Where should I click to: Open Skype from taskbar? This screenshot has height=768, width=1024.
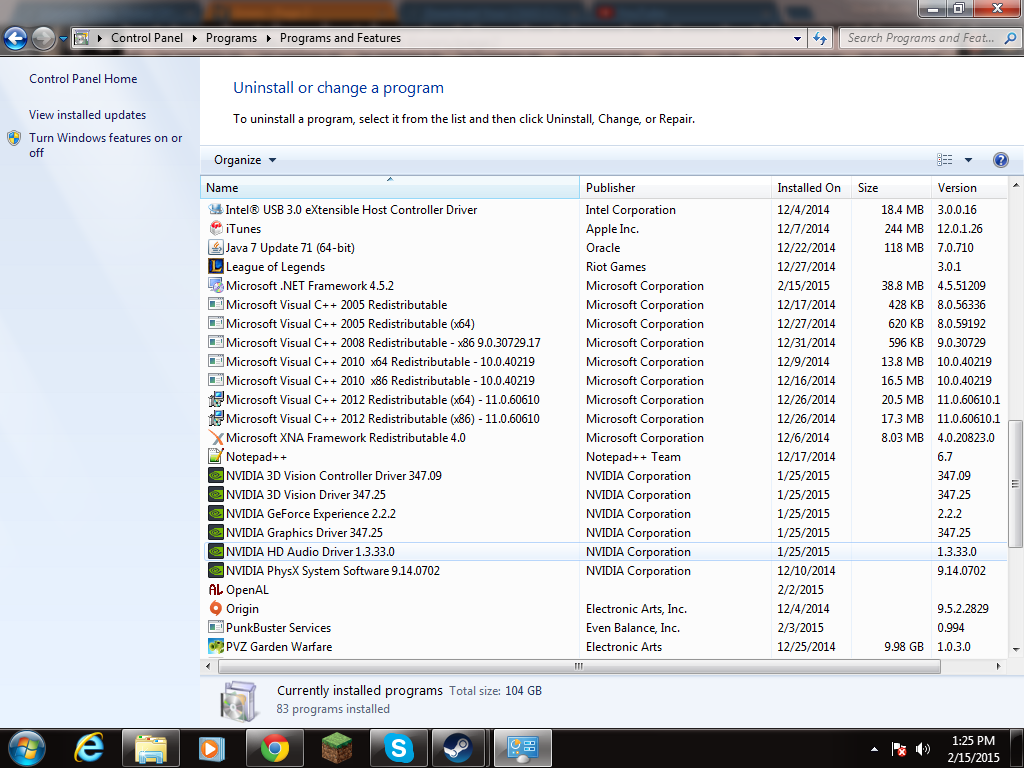tap(398, 748)
